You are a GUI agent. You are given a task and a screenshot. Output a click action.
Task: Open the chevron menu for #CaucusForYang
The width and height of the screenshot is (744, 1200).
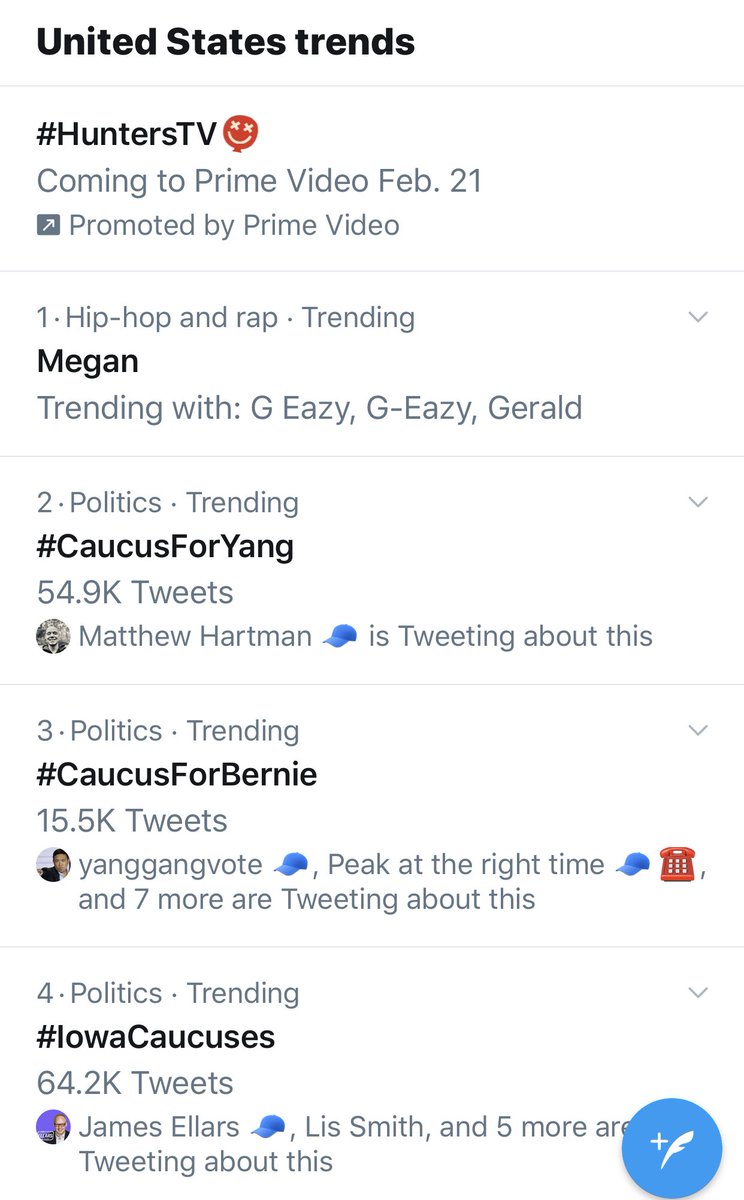pyautogui.click(x=699, y=502)
